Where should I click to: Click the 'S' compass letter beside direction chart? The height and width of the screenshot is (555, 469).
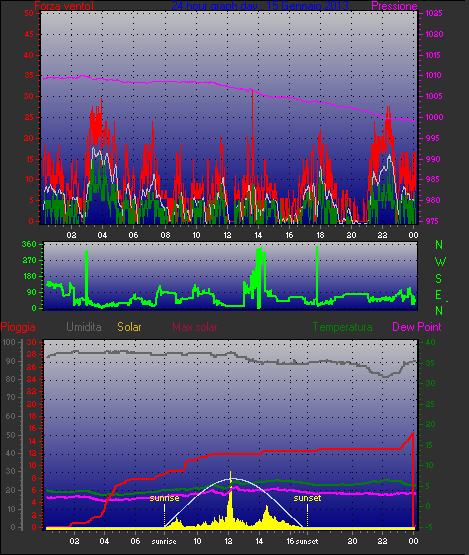tap(439, 279)
